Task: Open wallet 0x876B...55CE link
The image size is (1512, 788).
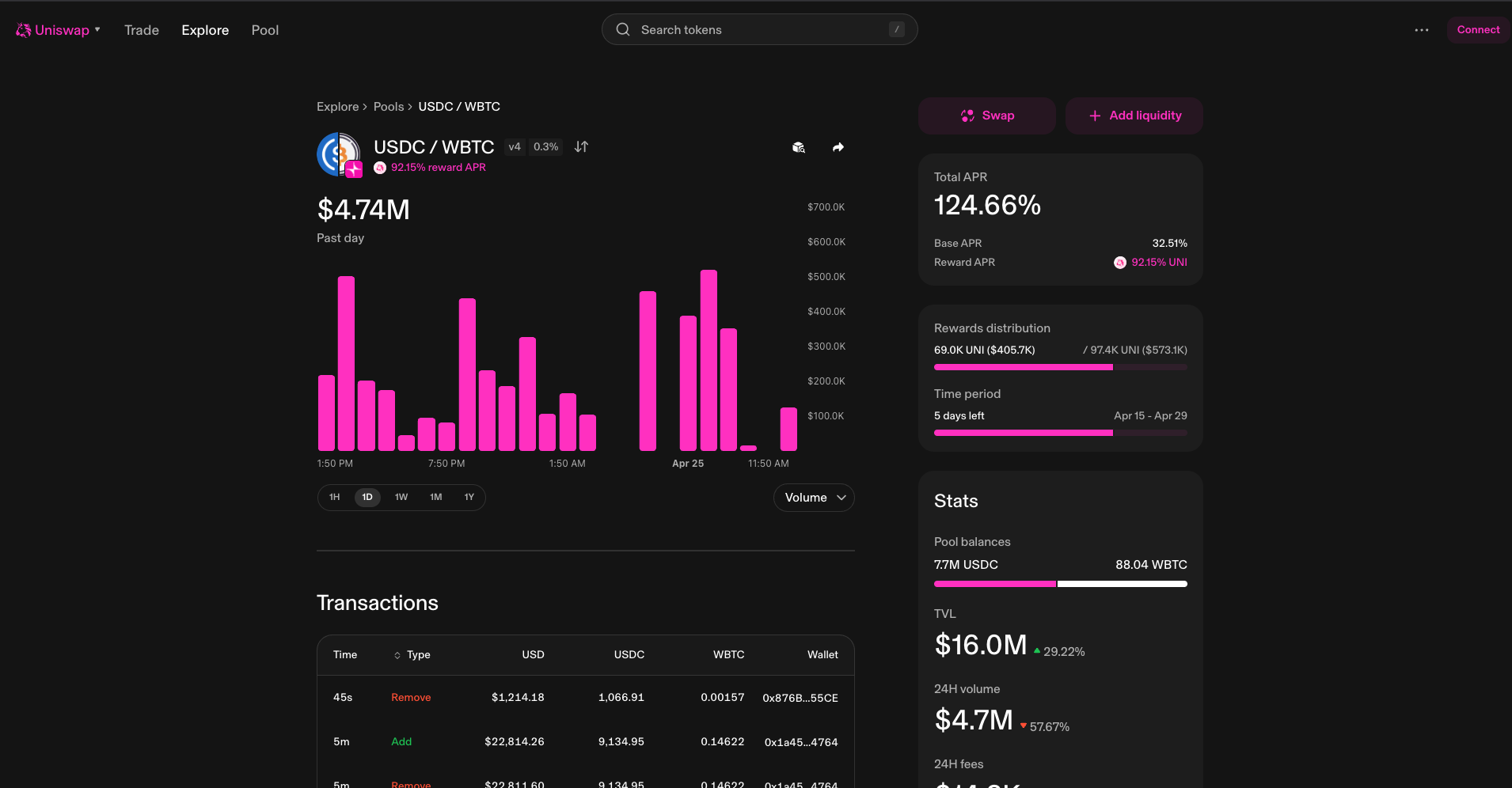Action: pos(800,698)
